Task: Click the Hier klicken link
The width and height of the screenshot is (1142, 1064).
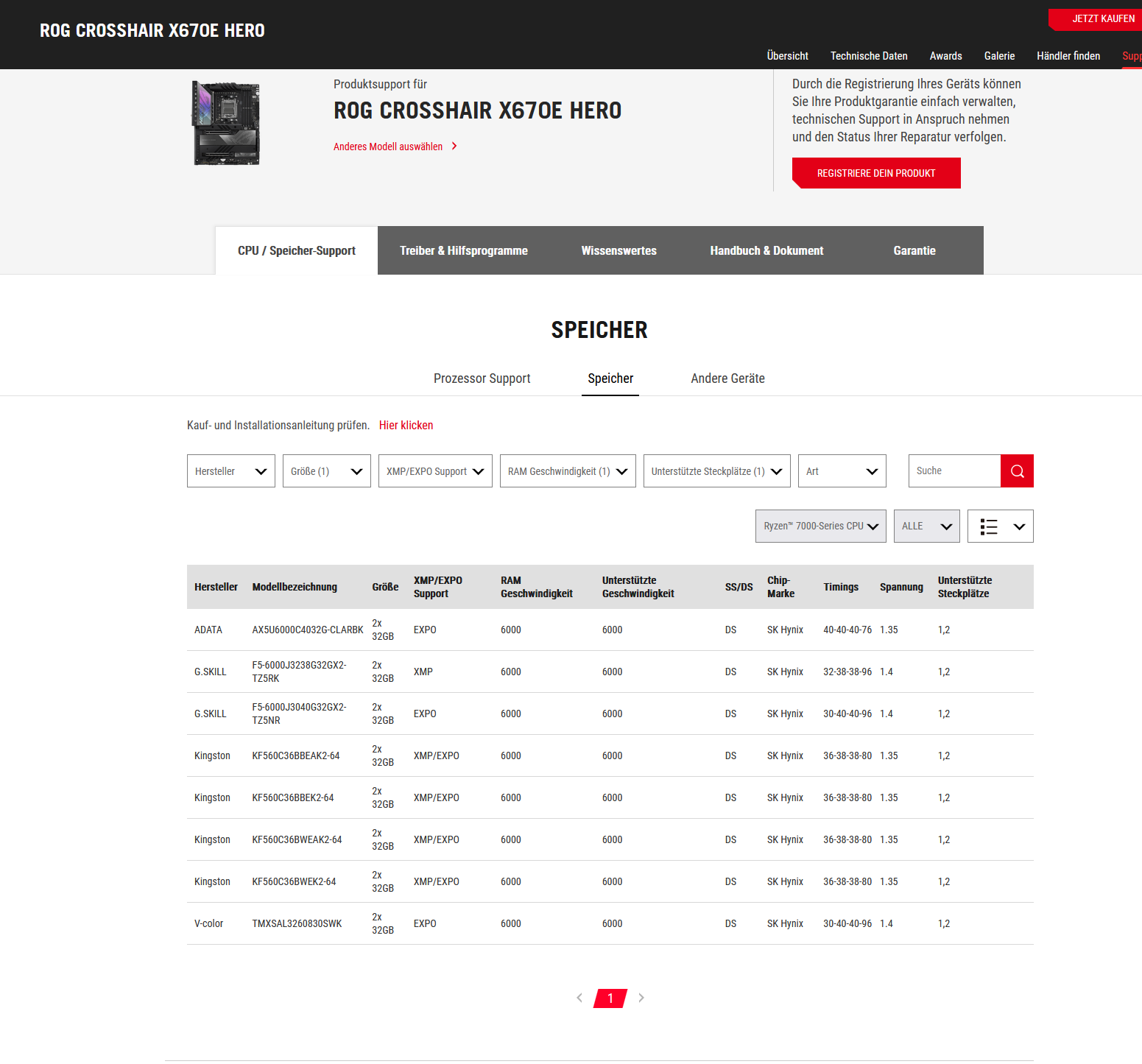Action: [x=406, y=426]
